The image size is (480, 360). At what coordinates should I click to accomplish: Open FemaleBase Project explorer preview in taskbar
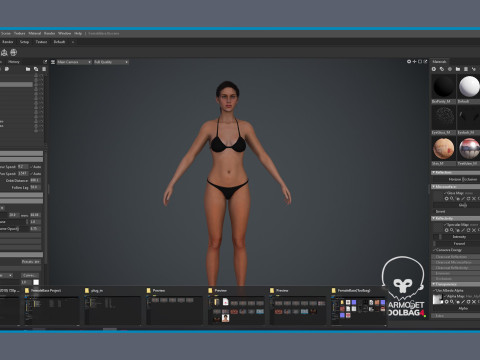(51, 306)
